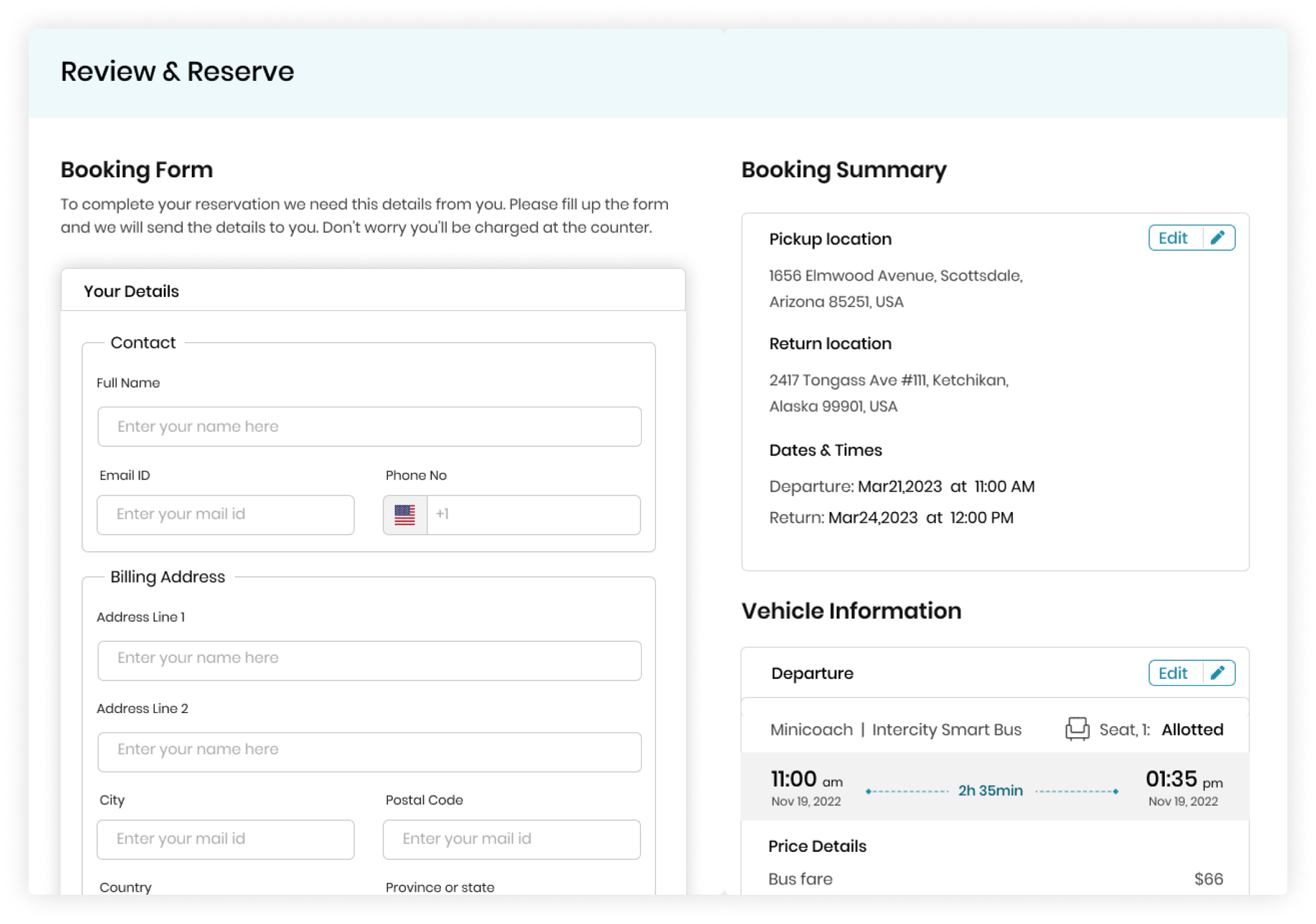Click the 'Province or state' field label
The width and height of the screenshot is (1316, 924).
point(439,887)
